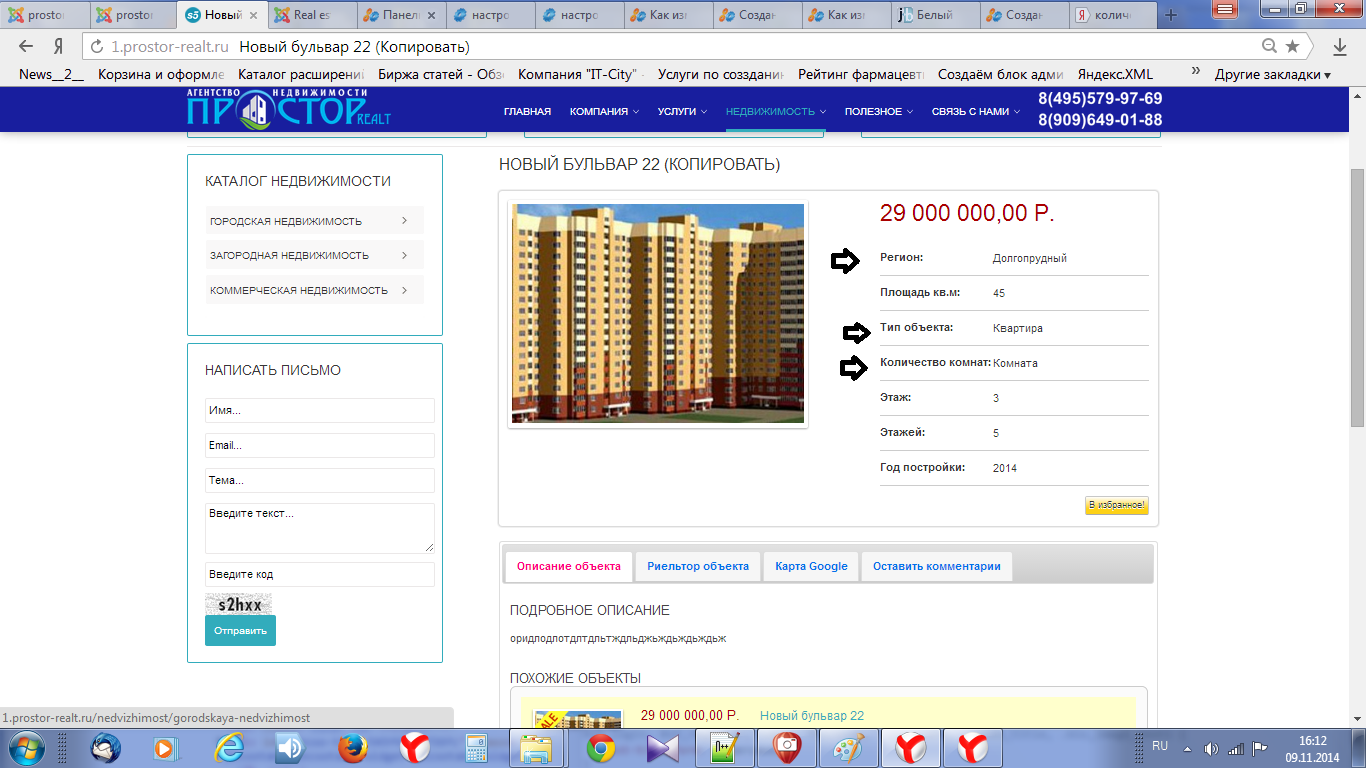Click the Email input field
Image resolution: width=1366 pixels, height=768 pixels.
coord(319,445)
